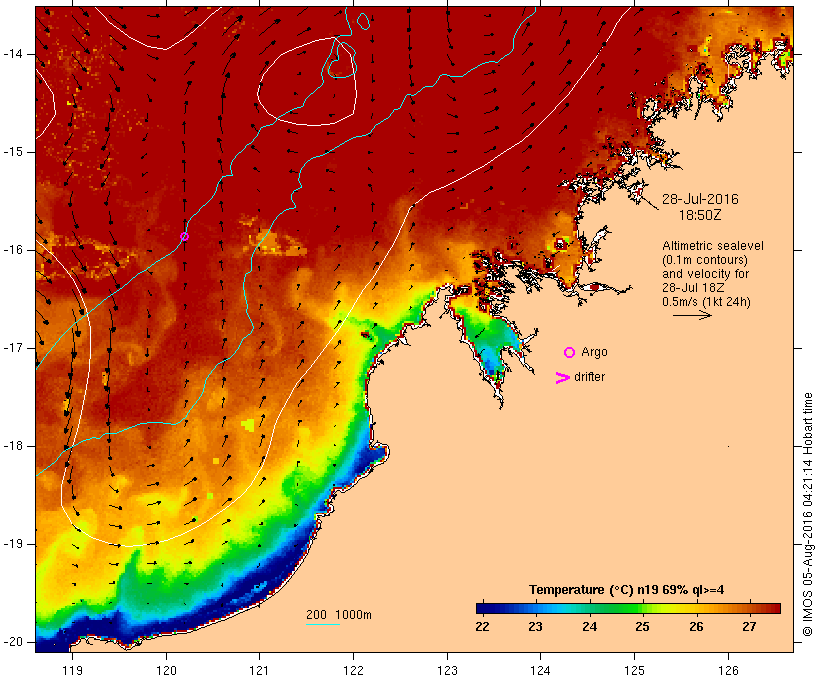Click longitude axis label 126

728,671
